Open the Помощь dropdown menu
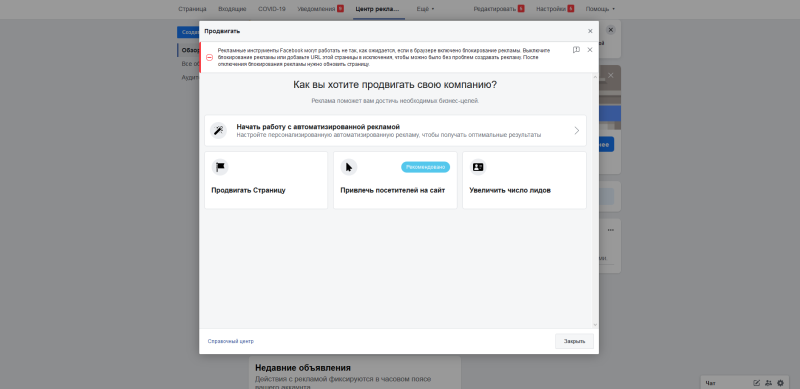 tap(600, 9)
